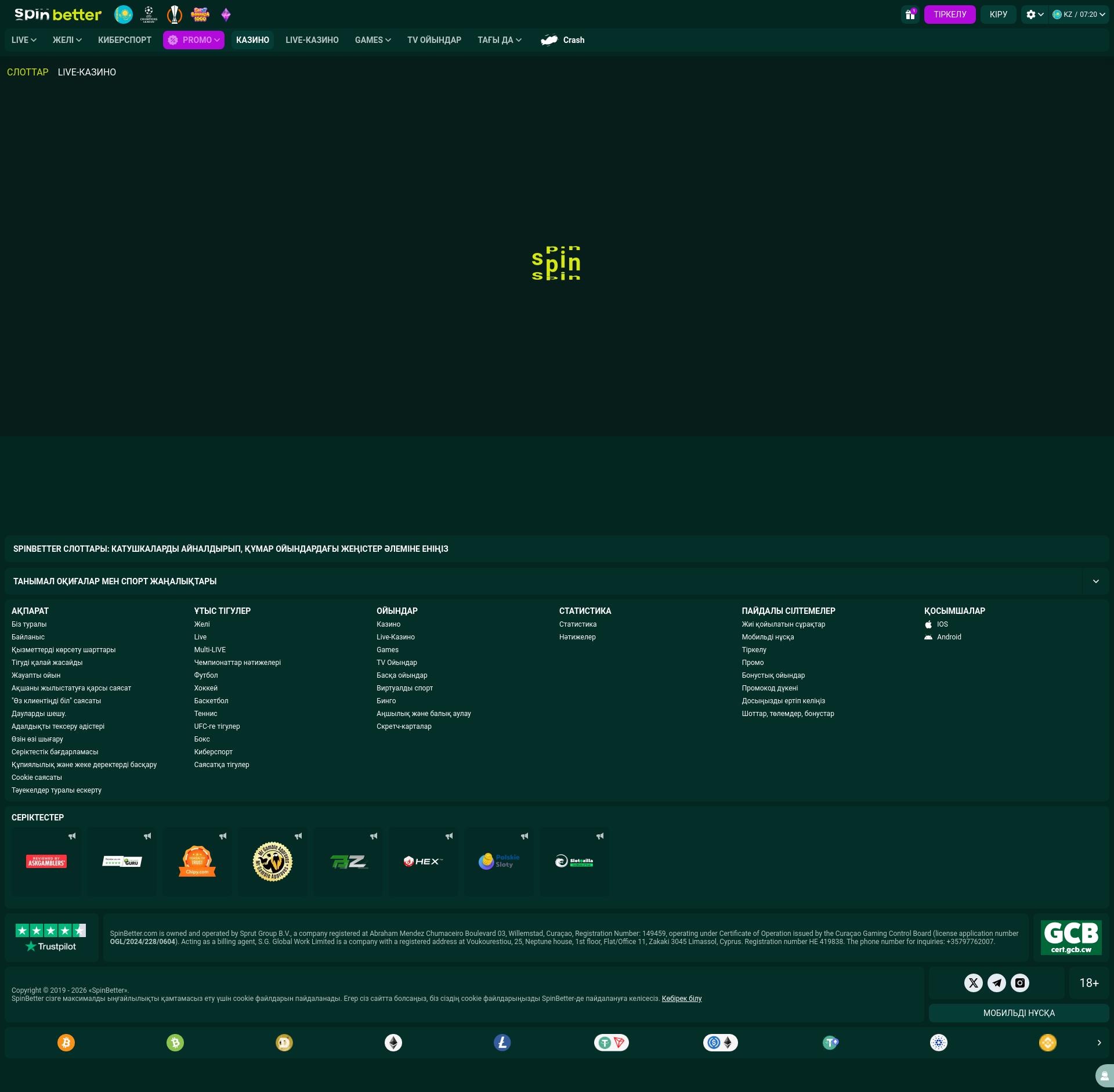Click the МОБИЛЬДІ НҰСҚА button
Screen dimensions: 1114x1092
(1019, 1013)
